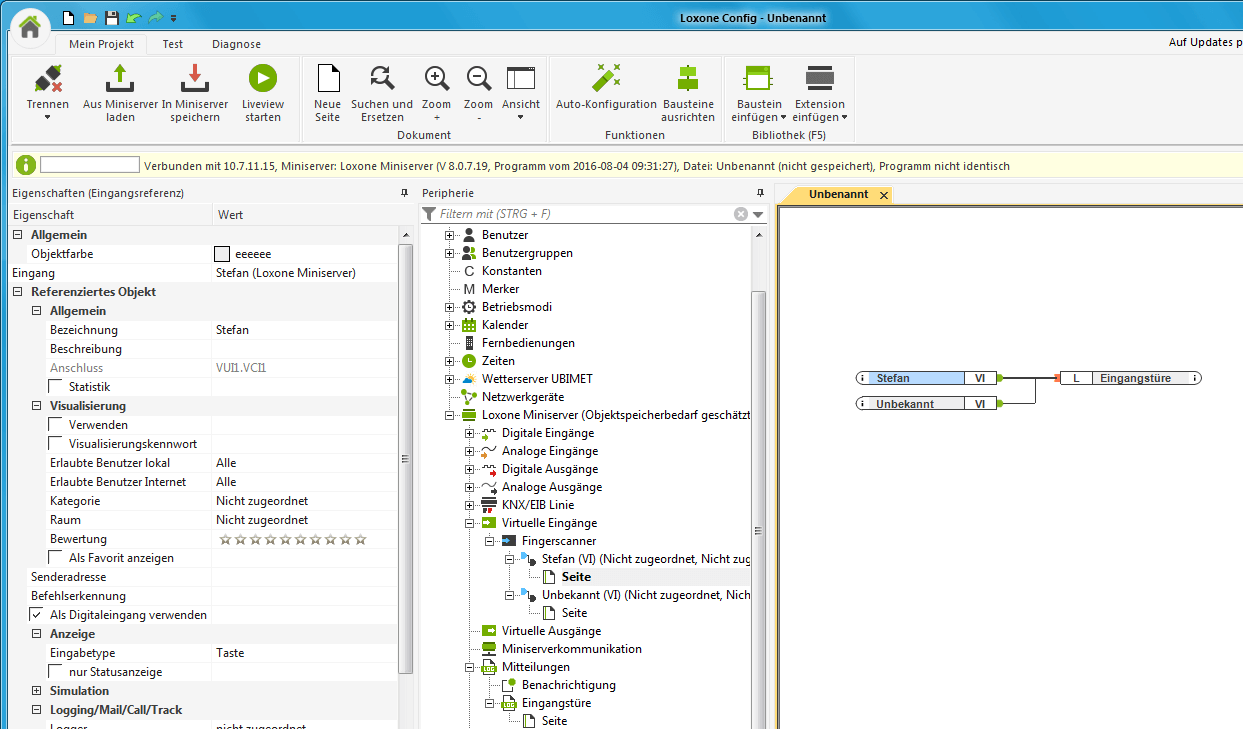This screenshot has height=729, width=1243.
Task: Enable the Statistik checkbox
Action: [57, 387]
